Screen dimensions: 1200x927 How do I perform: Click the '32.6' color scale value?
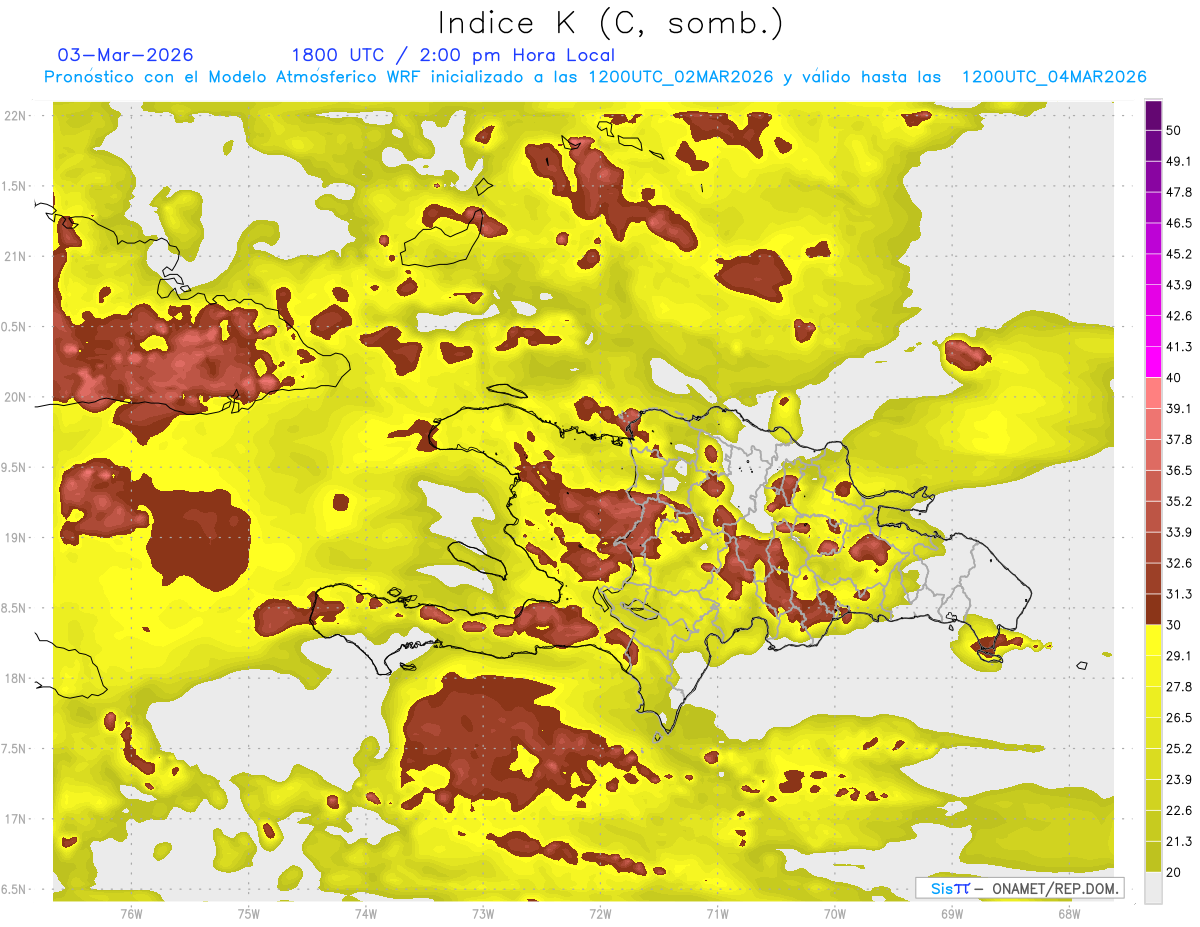click(x=1178, y=563)
